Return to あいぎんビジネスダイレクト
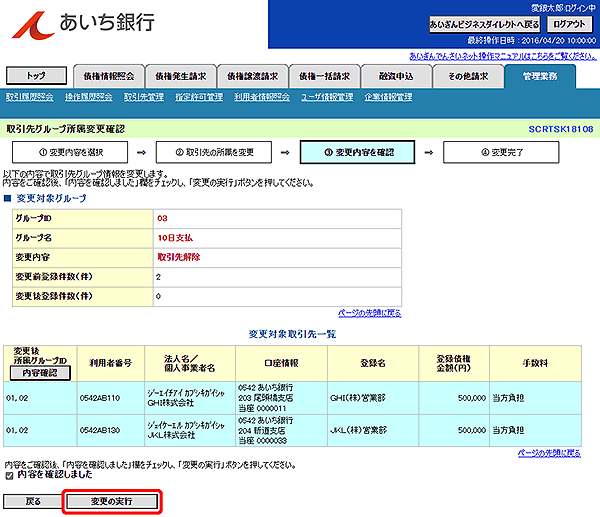Image resolution: width=600 pixels, height=517 pixels. 484,24
